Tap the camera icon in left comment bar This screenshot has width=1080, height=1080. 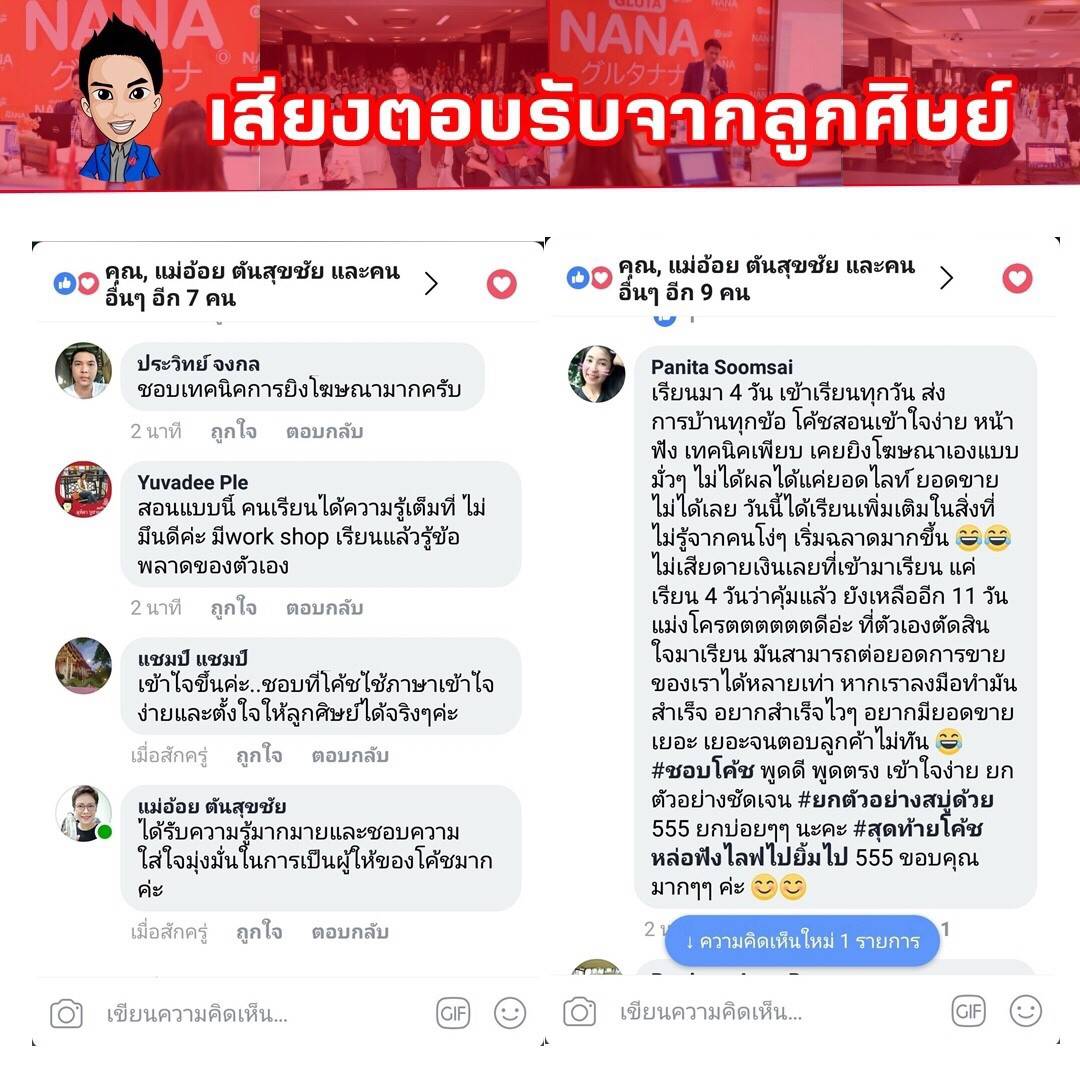pyautogui.click(x=66, y=1014)
